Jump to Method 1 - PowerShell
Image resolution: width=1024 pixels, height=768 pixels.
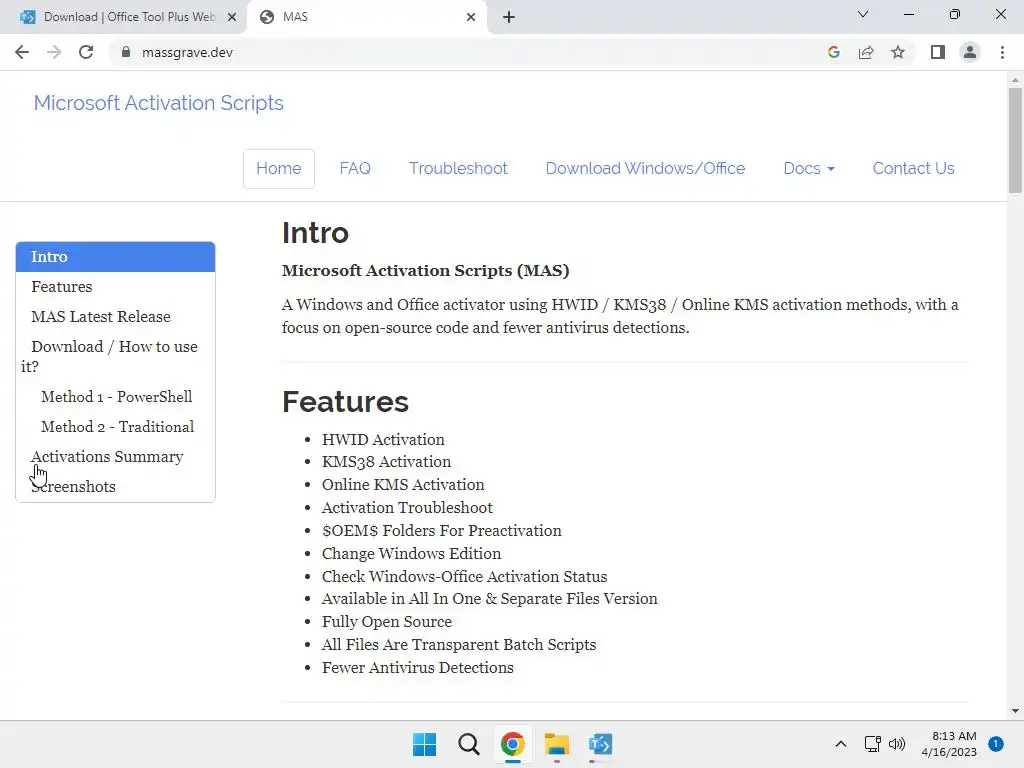[x=117, y=397]
